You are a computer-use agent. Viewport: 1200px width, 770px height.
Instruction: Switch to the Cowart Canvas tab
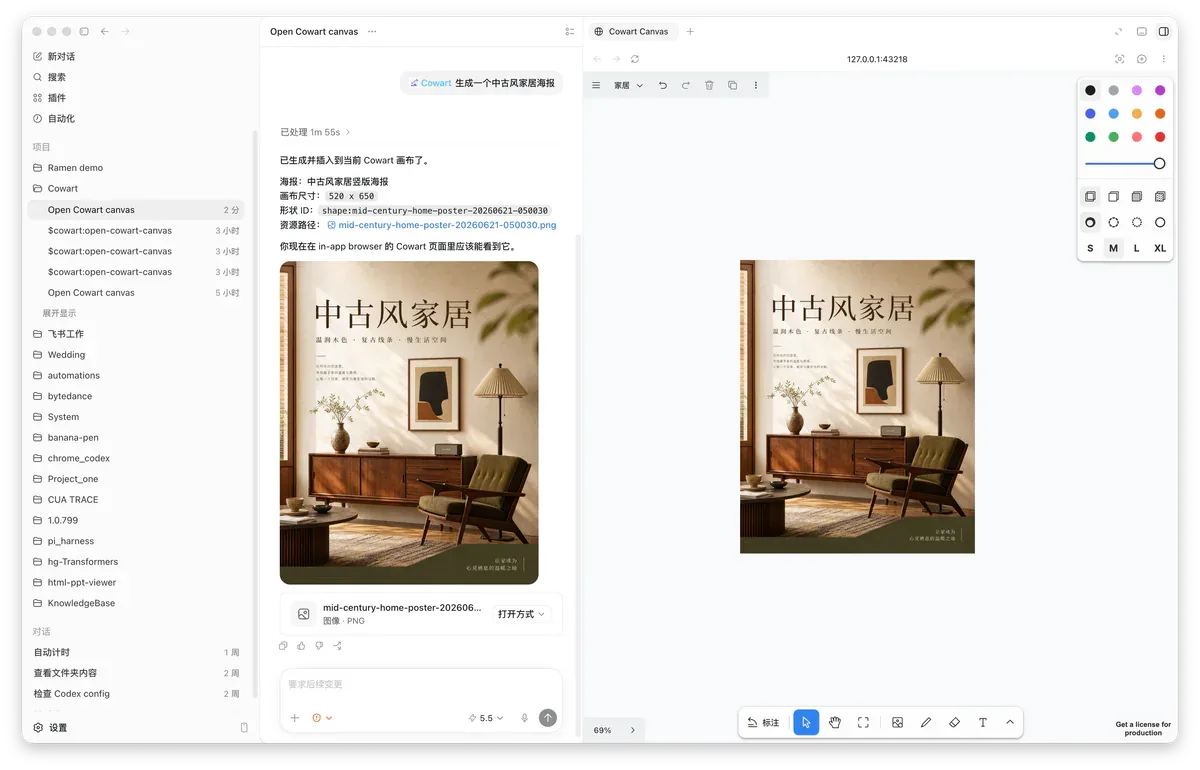coord(631,31)
